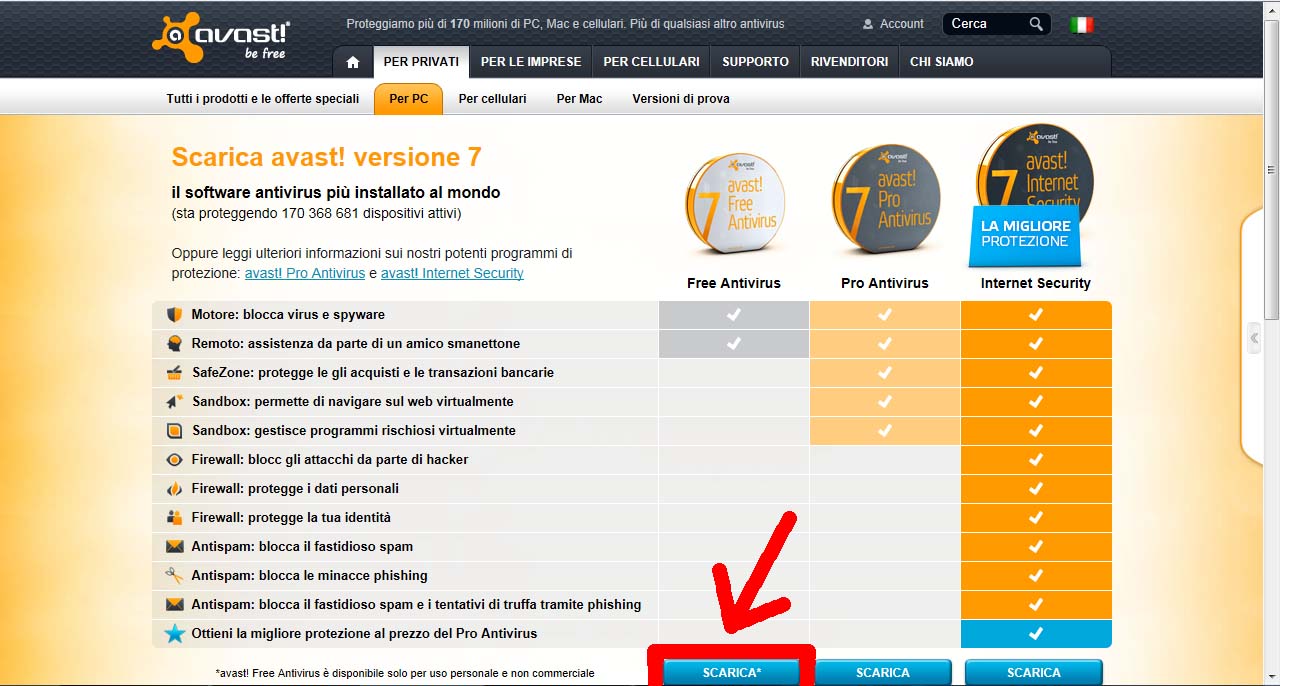Click the blue star icon in Ottieni row

point(175,633)
